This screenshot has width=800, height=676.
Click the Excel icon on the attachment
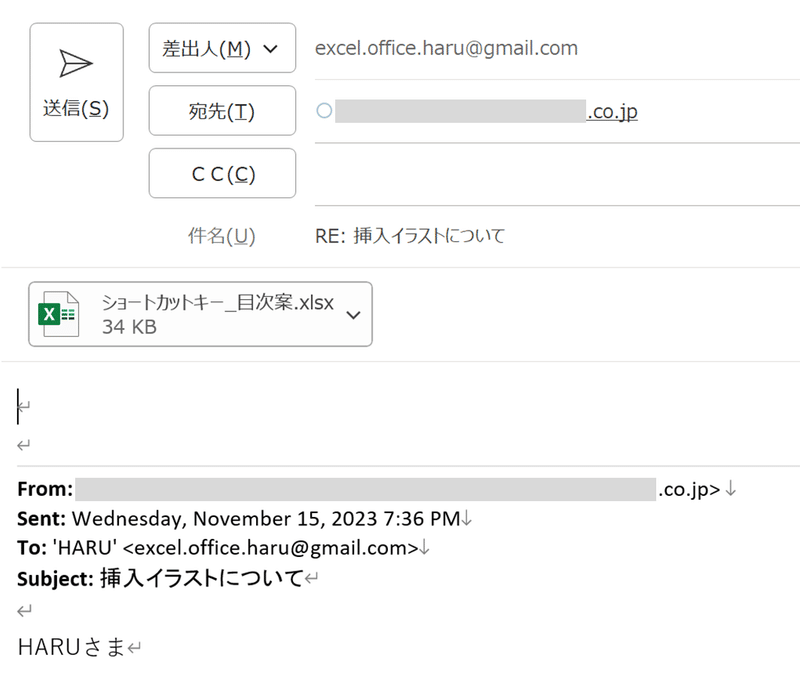[x=58, y=314]
